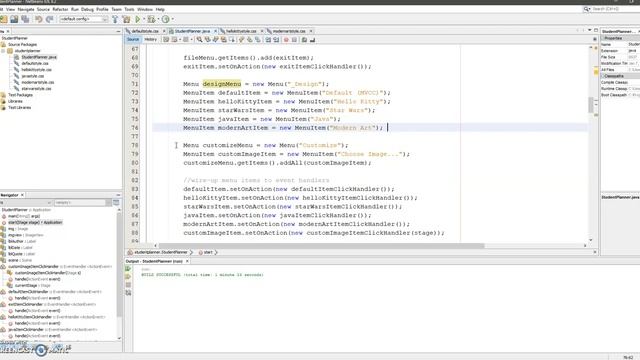640x360 pixels.
Task: Open the Window menu
Action: pyautogui.click(x=144, y=9)
